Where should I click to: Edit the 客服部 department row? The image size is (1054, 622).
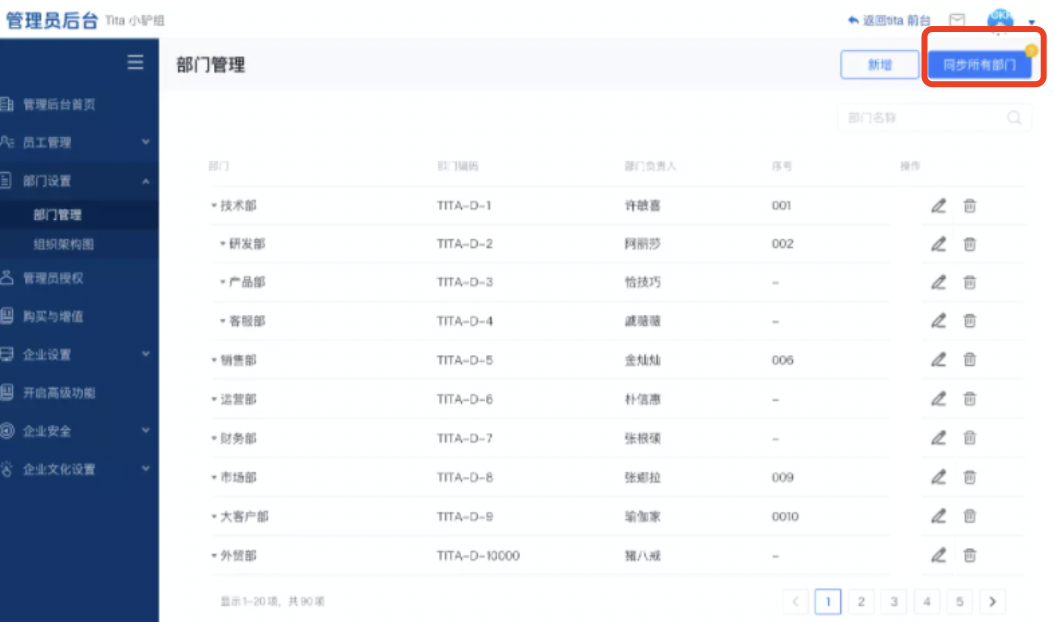[x=938, y=321]
